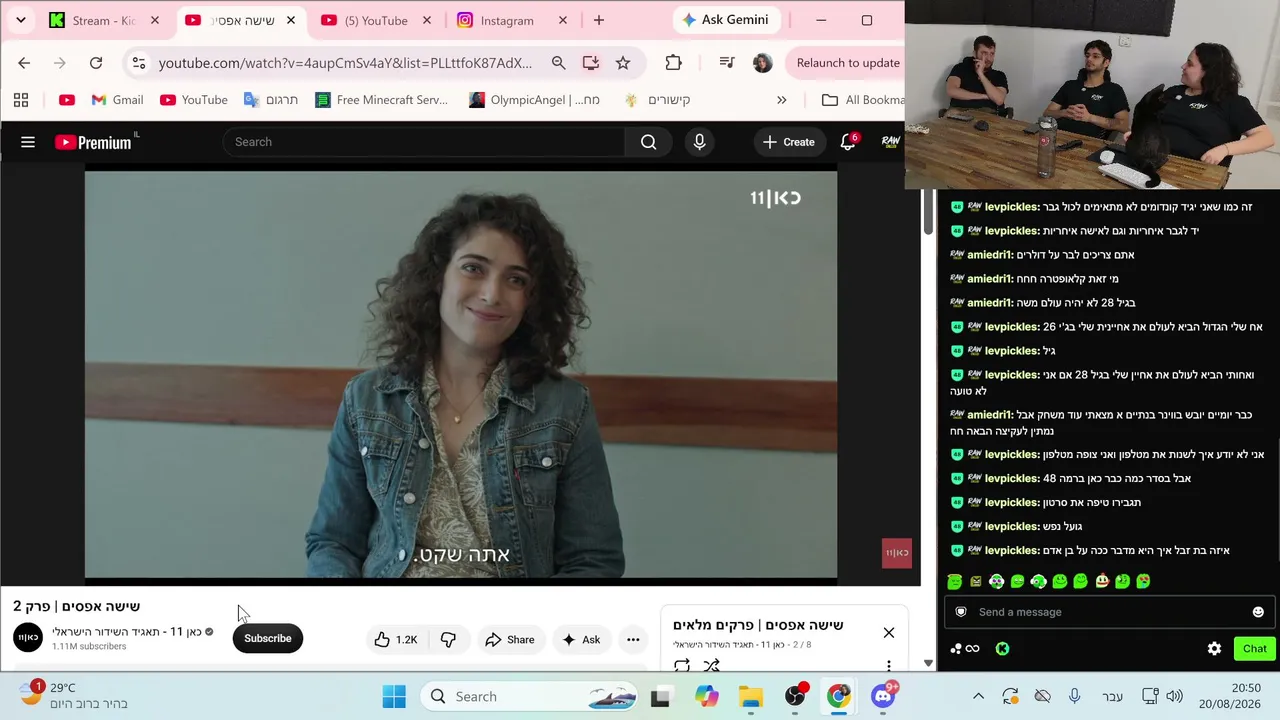Open more actions for the video

633,640
